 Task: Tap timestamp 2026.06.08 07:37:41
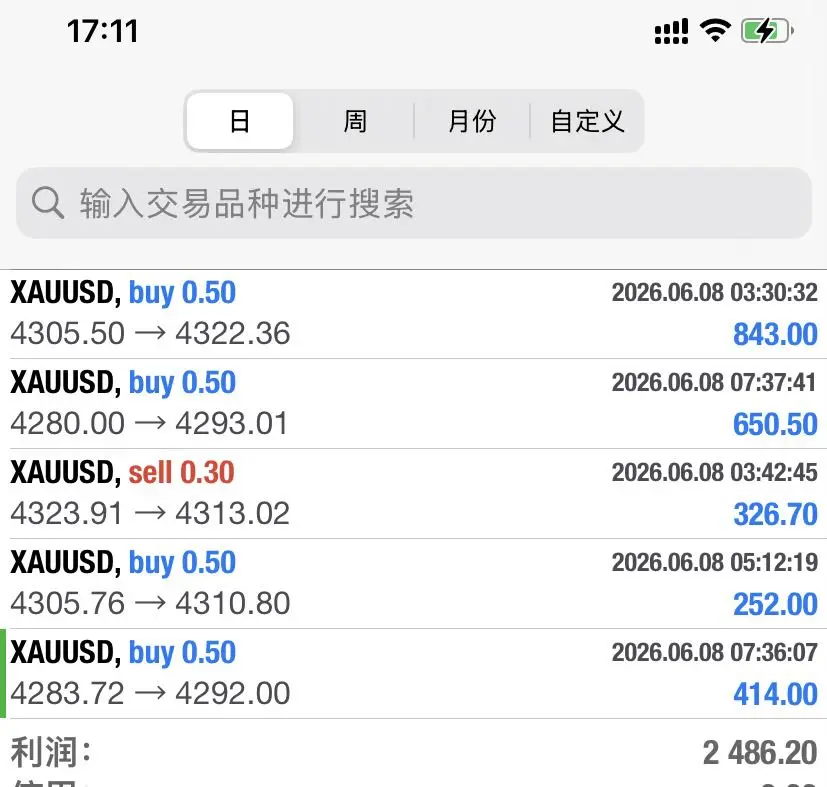(x=715, y=382)
